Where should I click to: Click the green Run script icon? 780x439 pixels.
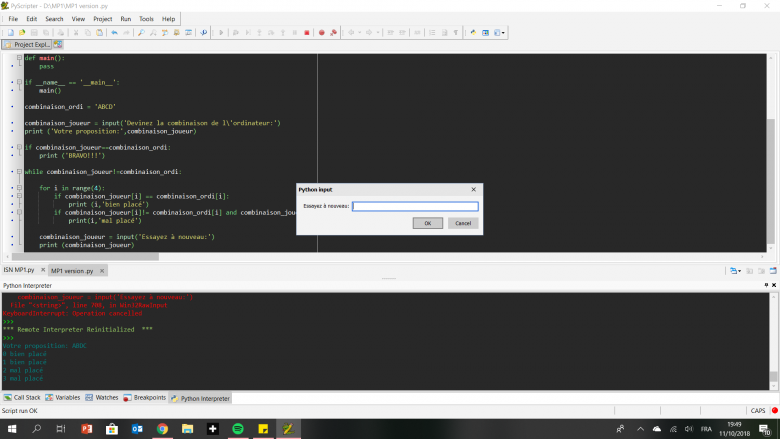(x=221, y=33)
